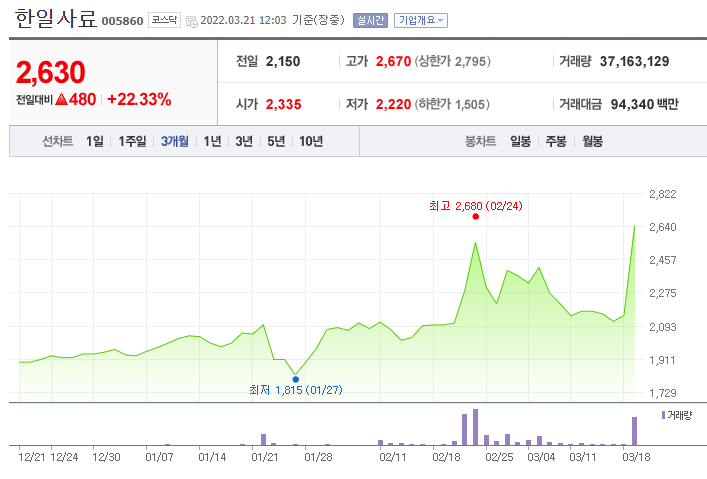Click the 코스닥 market badge
707x479 pixels.
[164, 20]
